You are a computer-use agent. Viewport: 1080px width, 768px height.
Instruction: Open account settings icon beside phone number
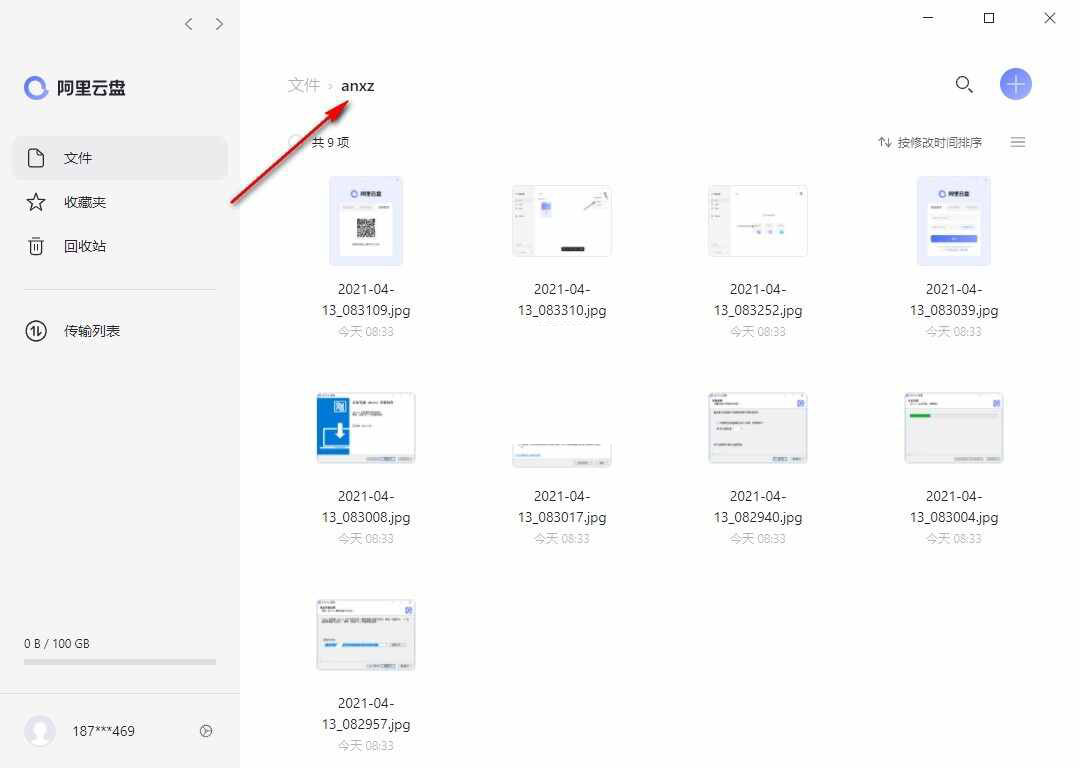pos(206,731)
